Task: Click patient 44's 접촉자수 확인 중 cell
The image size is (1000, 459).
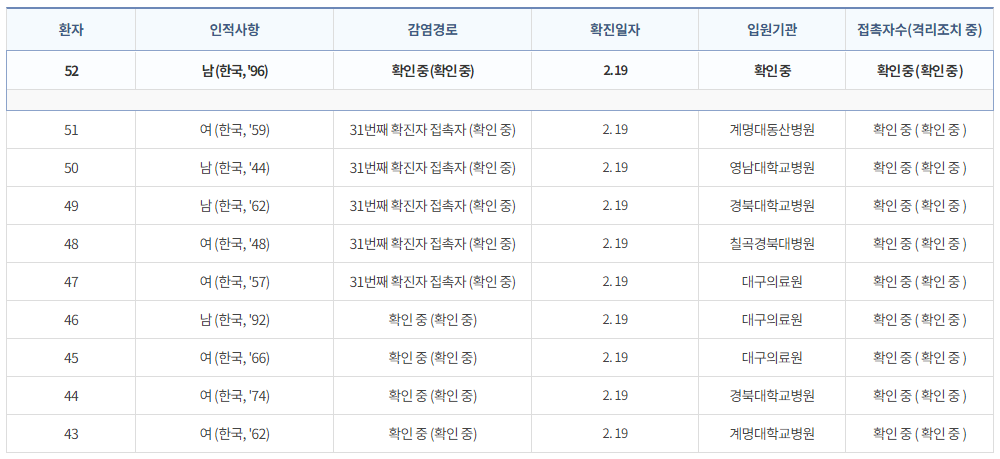Action: [920, 396]
